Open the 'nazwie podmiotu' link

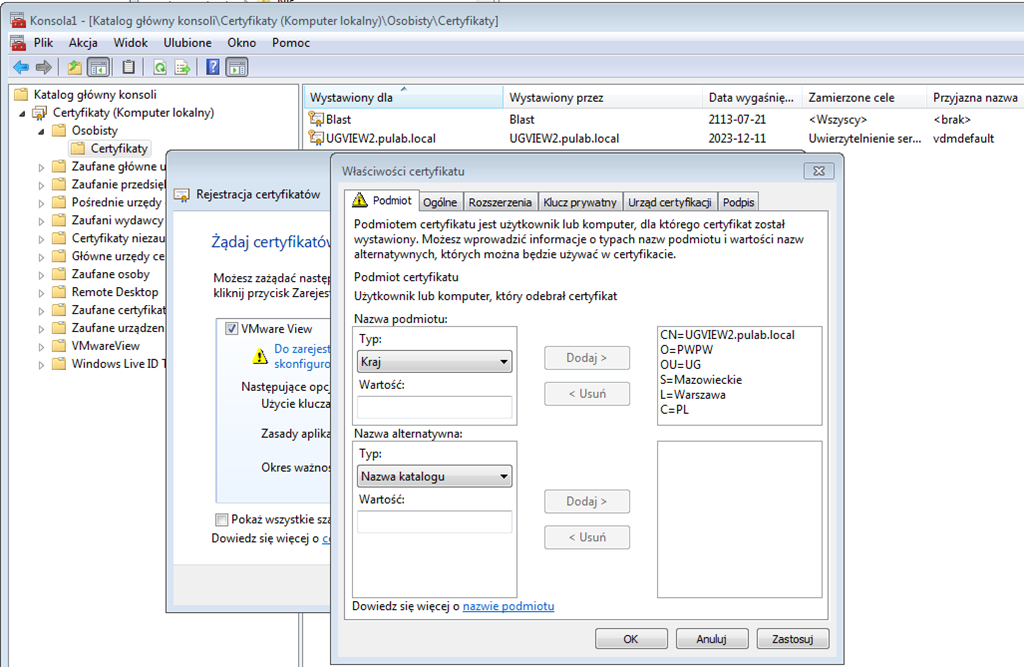508,606
